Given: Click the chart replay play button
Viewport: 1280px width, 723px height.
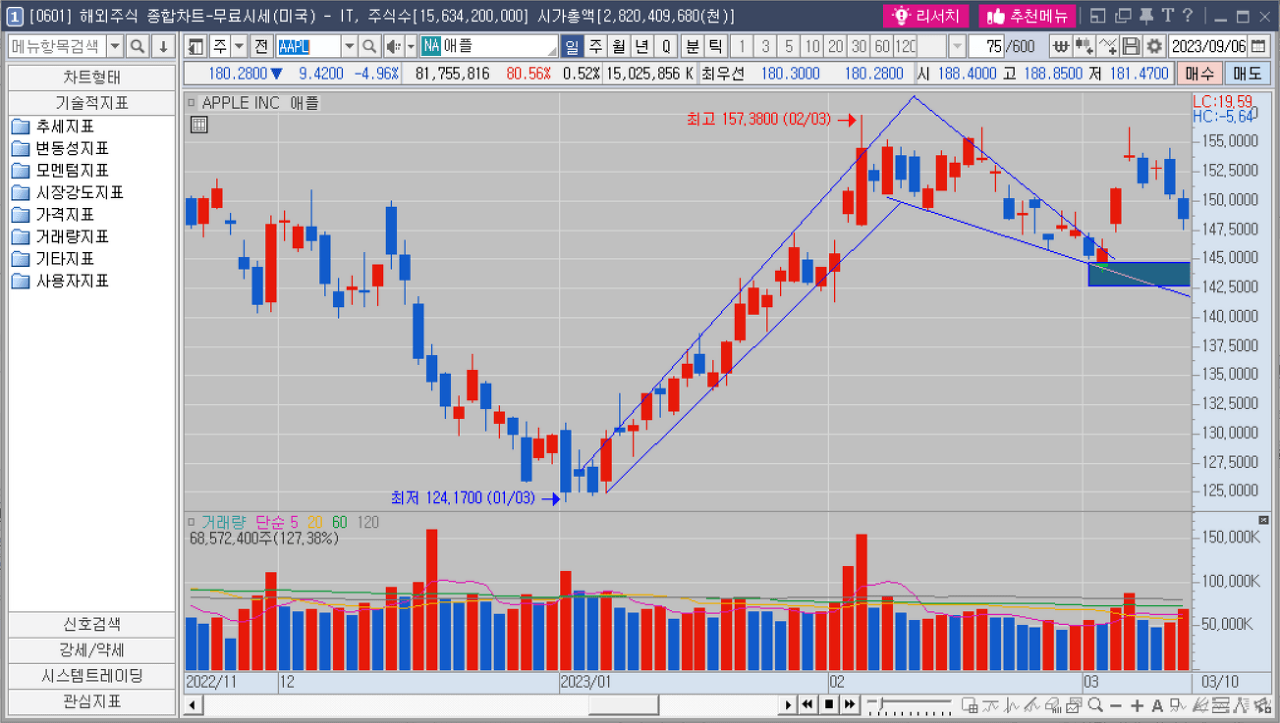Looking at the screenshot, I should tap(788, 705).
